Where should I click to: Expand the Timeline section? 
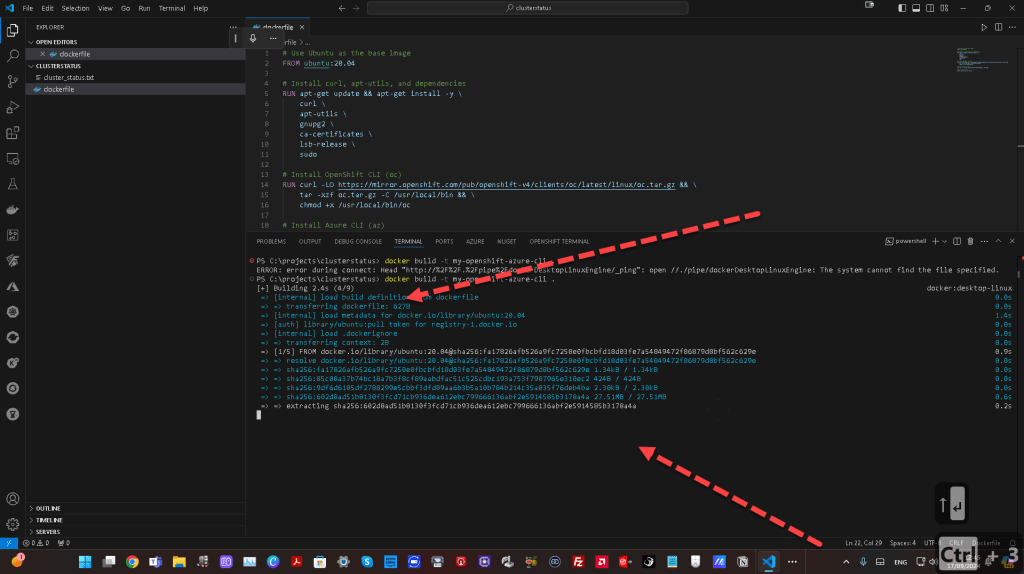point(49,520)
